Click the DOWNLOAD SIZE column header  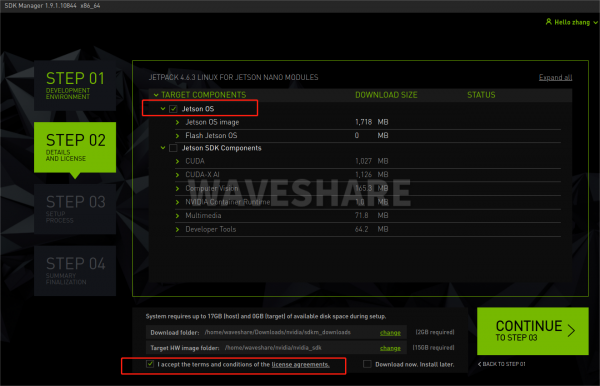(x=386, y=95)
